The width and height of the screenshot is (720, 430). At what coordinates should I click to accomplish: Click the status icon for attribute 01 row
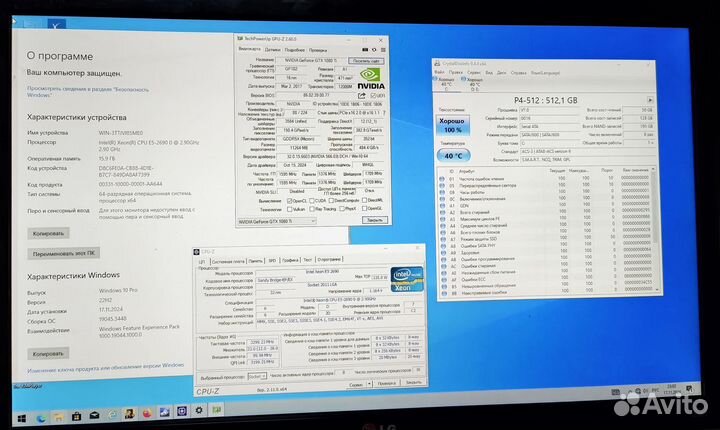click(x=442, y=179)
